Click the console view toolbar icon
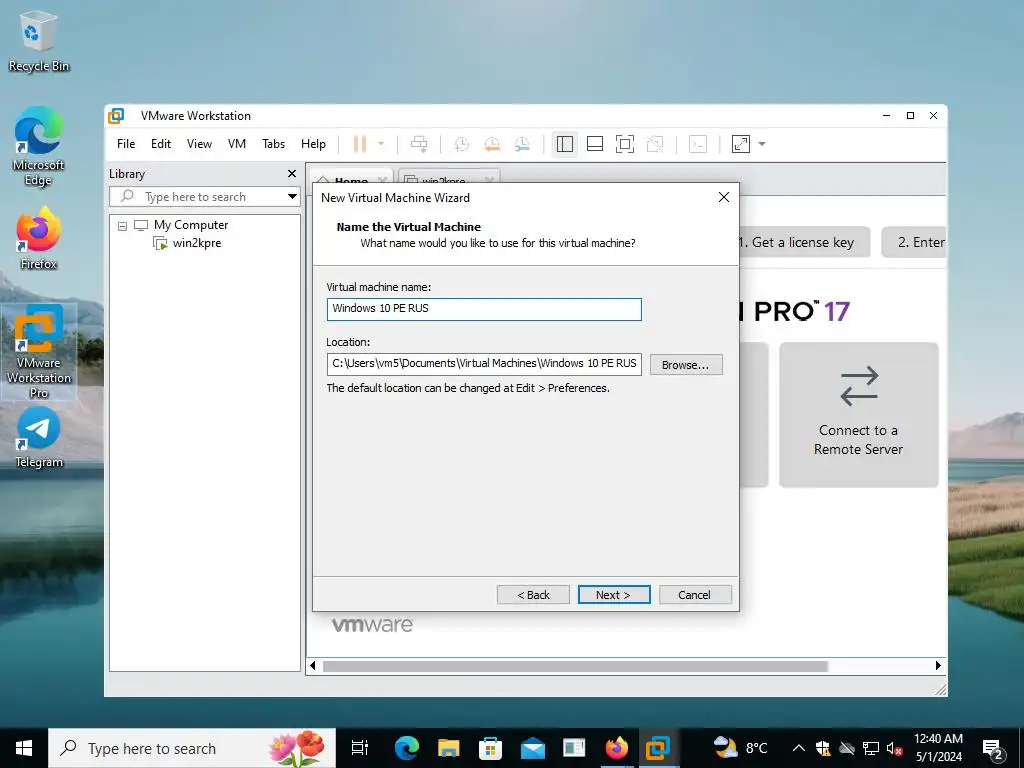Screen dimensions: 1024x768 coord(698,144)
